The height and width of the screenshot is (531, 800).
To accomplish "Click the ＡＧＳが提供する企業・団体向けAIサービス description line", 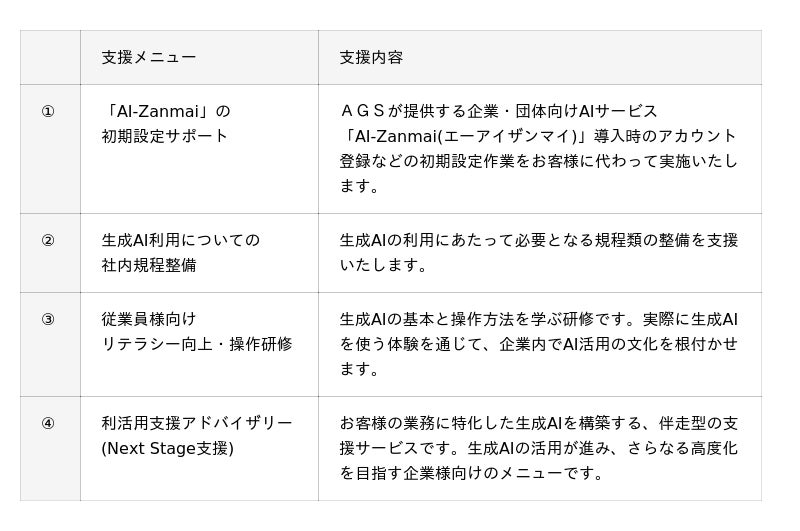I will click(x=499, y=111).
